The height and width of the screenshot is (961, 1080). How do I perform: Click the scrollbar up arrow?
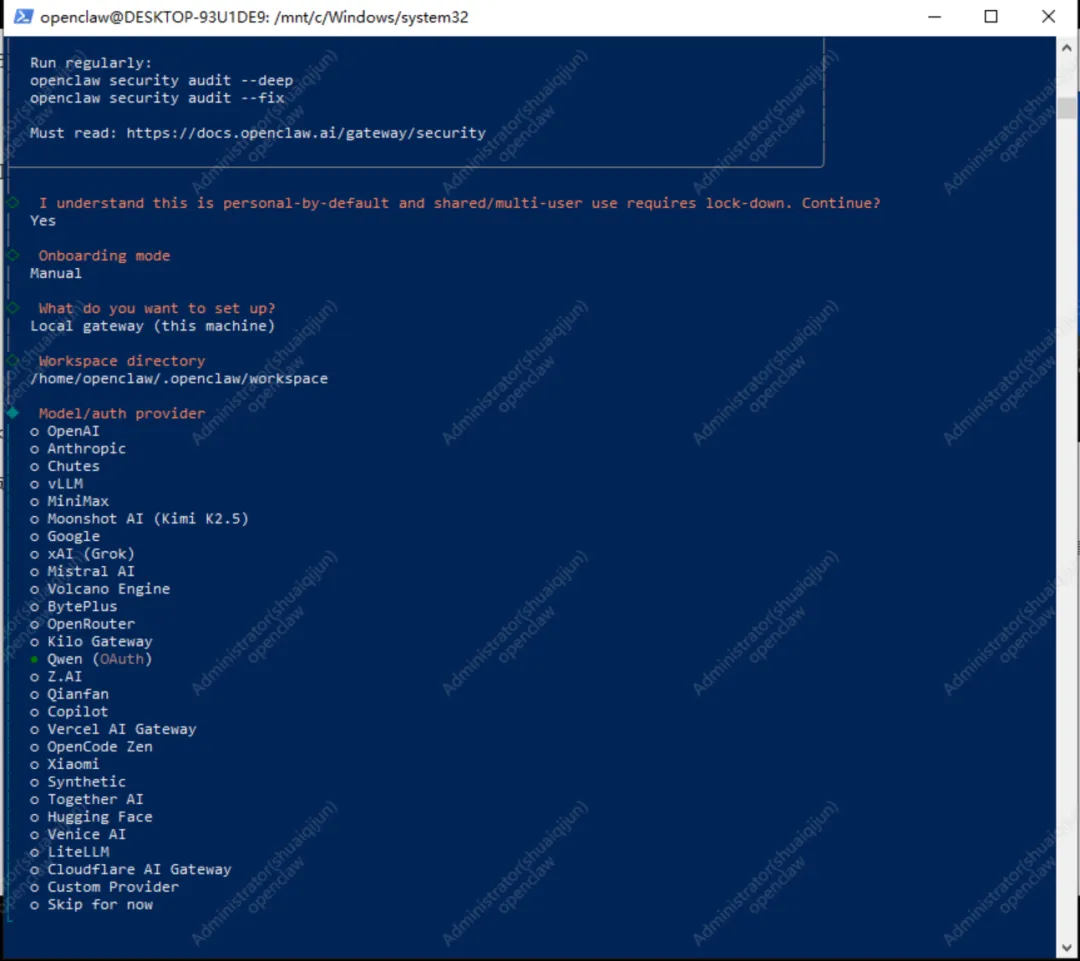[x=1067, y=48]
